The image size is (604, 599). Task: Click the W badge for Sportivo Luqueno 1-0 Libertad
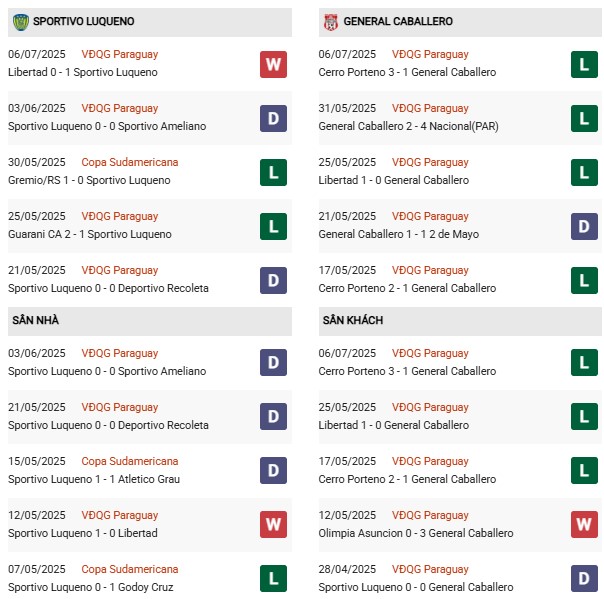point(273,525)
